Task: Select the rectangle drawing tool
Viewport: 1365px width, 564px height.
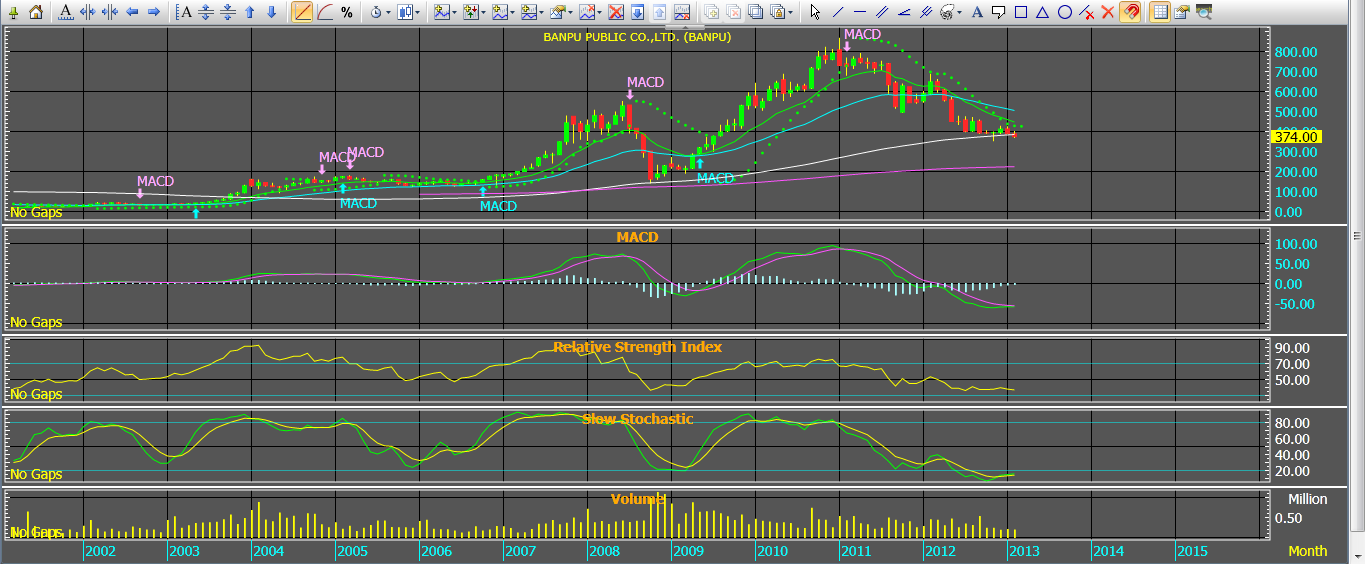Action: coord(1021,12)
